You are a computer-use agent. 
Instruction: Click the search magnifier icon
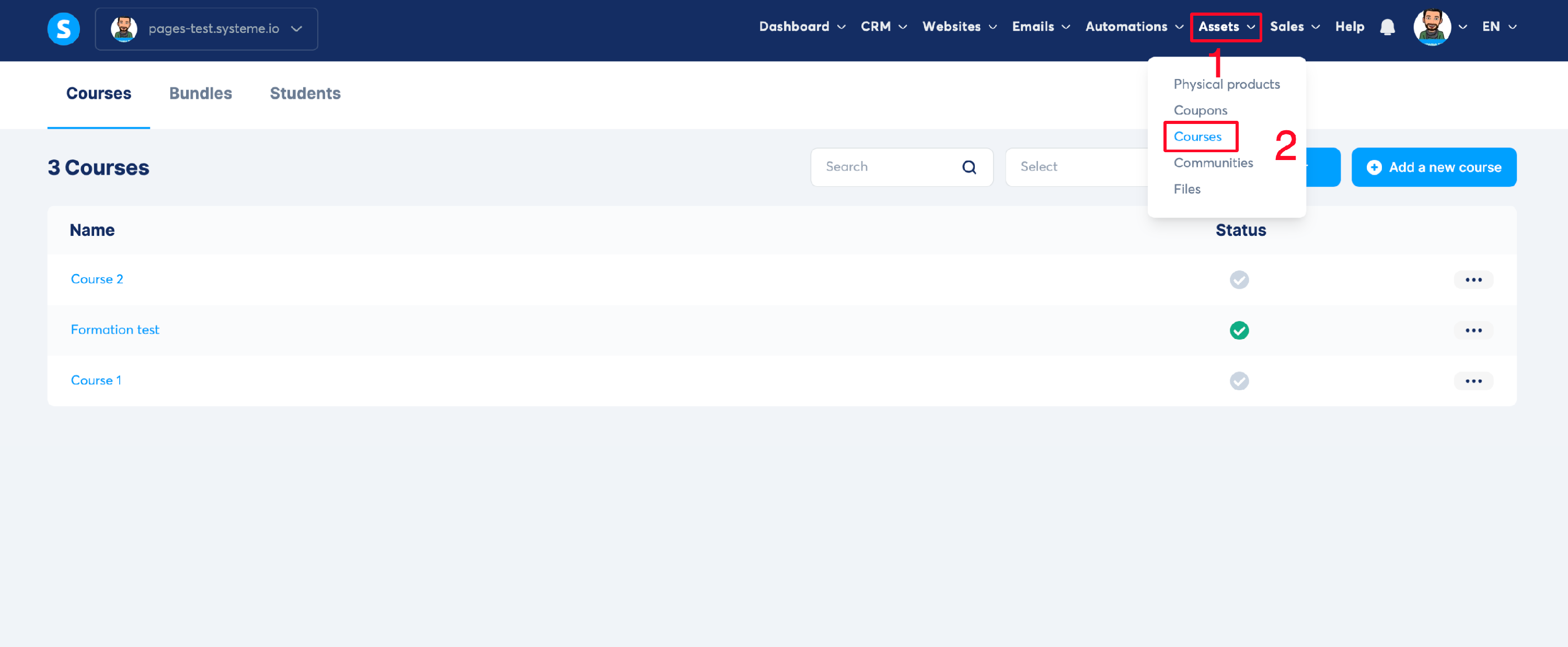click(969, 167)
